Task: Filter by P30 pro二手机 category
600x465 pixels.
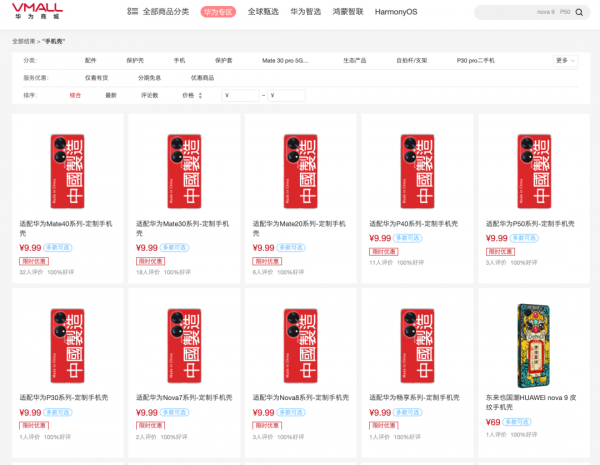Action: (476, 60)
